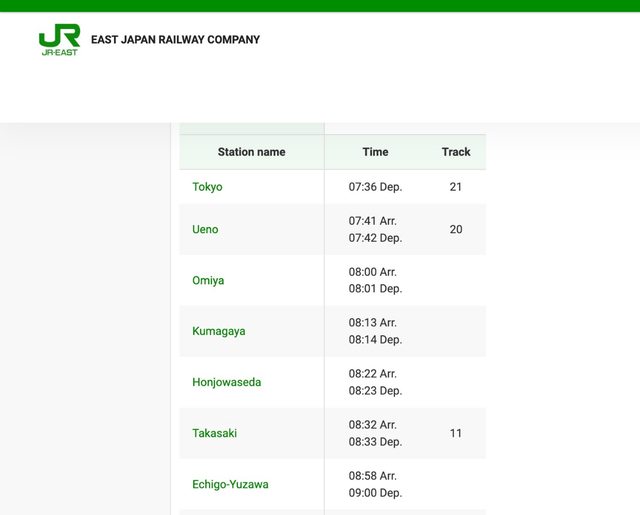
Task: Click Echigo-Yuzawa's 09:00 departure time
Action: coord(375,493)
